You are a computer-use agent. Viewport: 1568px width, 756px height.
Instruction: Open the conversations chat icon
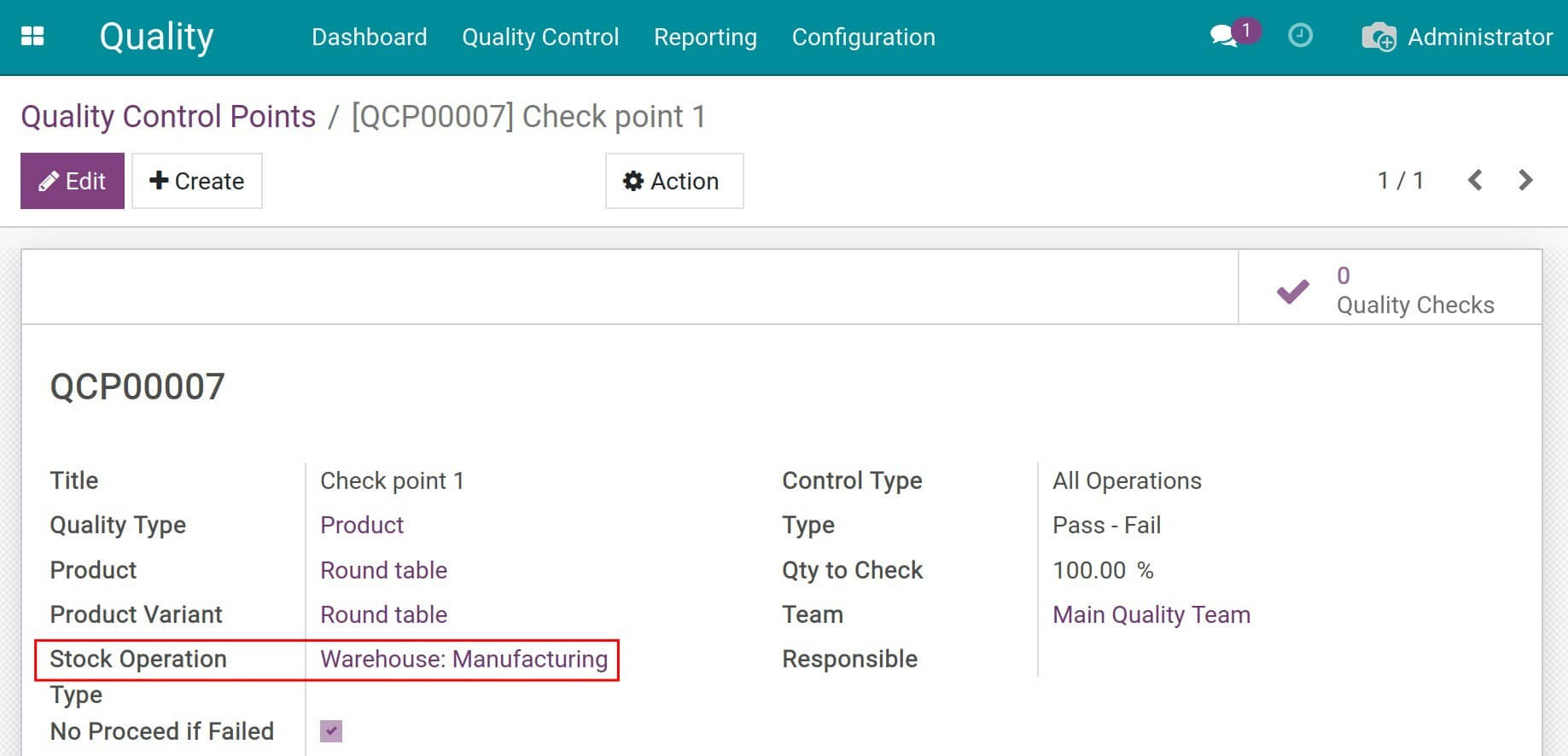1224,36
